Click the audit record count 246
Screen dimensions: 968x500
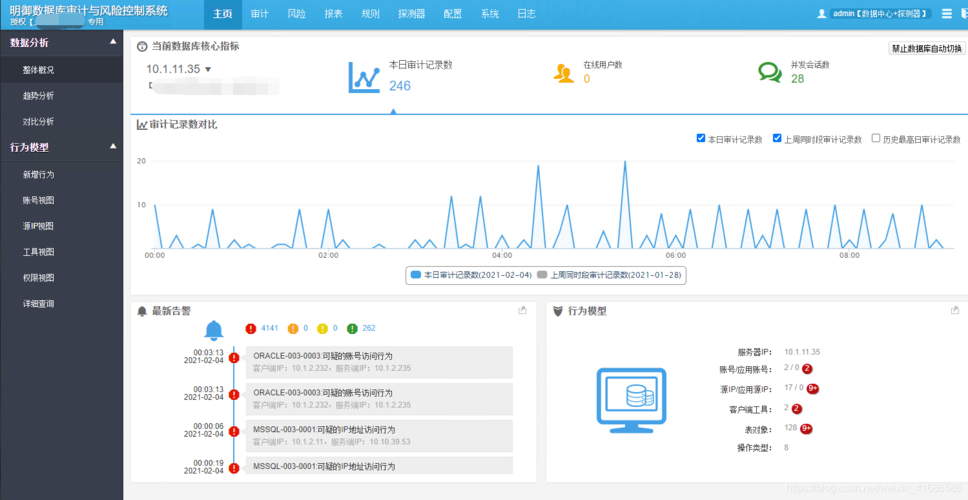(399, 86)
